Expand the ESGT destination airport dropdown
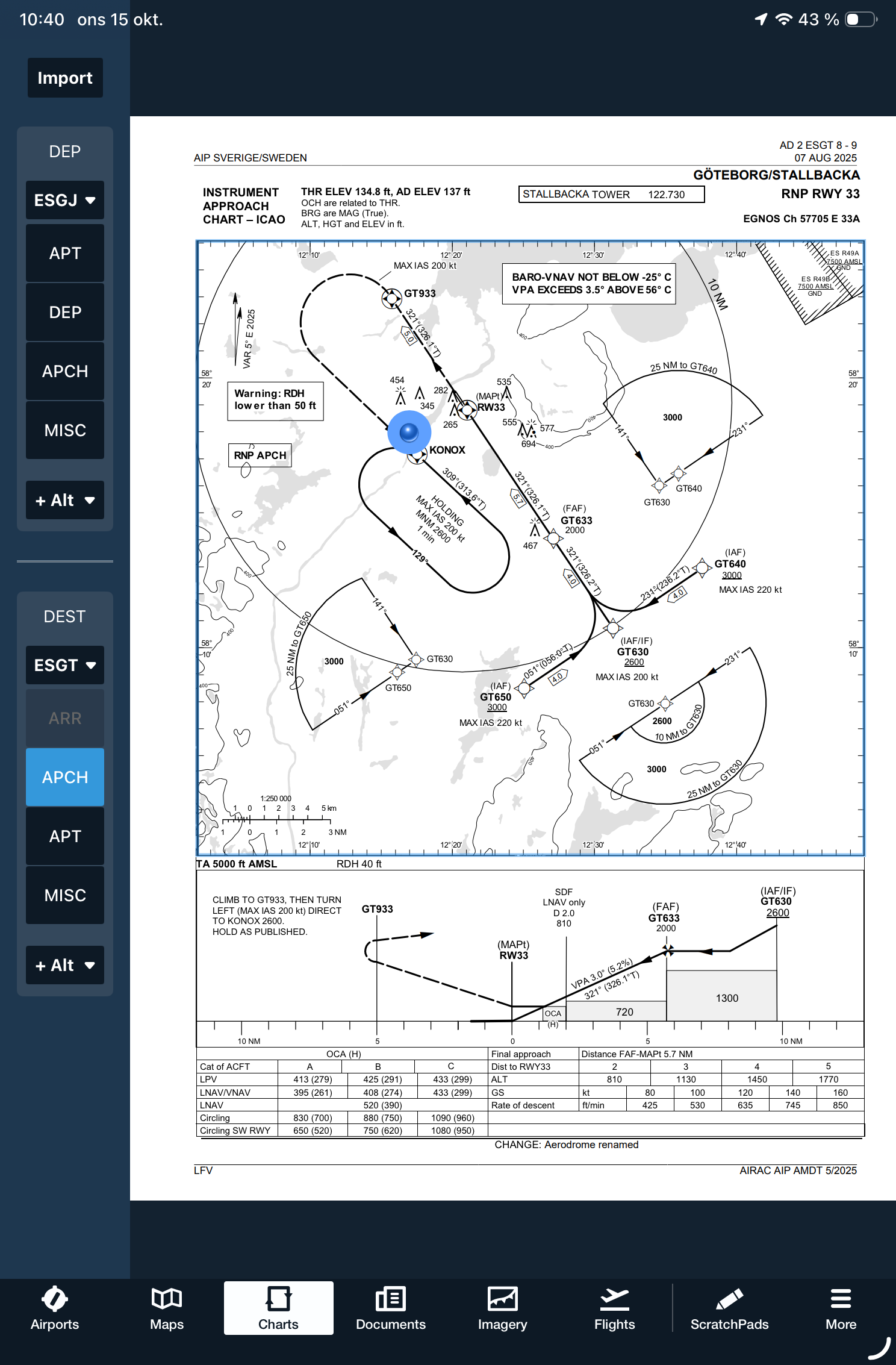 [x=65, y=665]
